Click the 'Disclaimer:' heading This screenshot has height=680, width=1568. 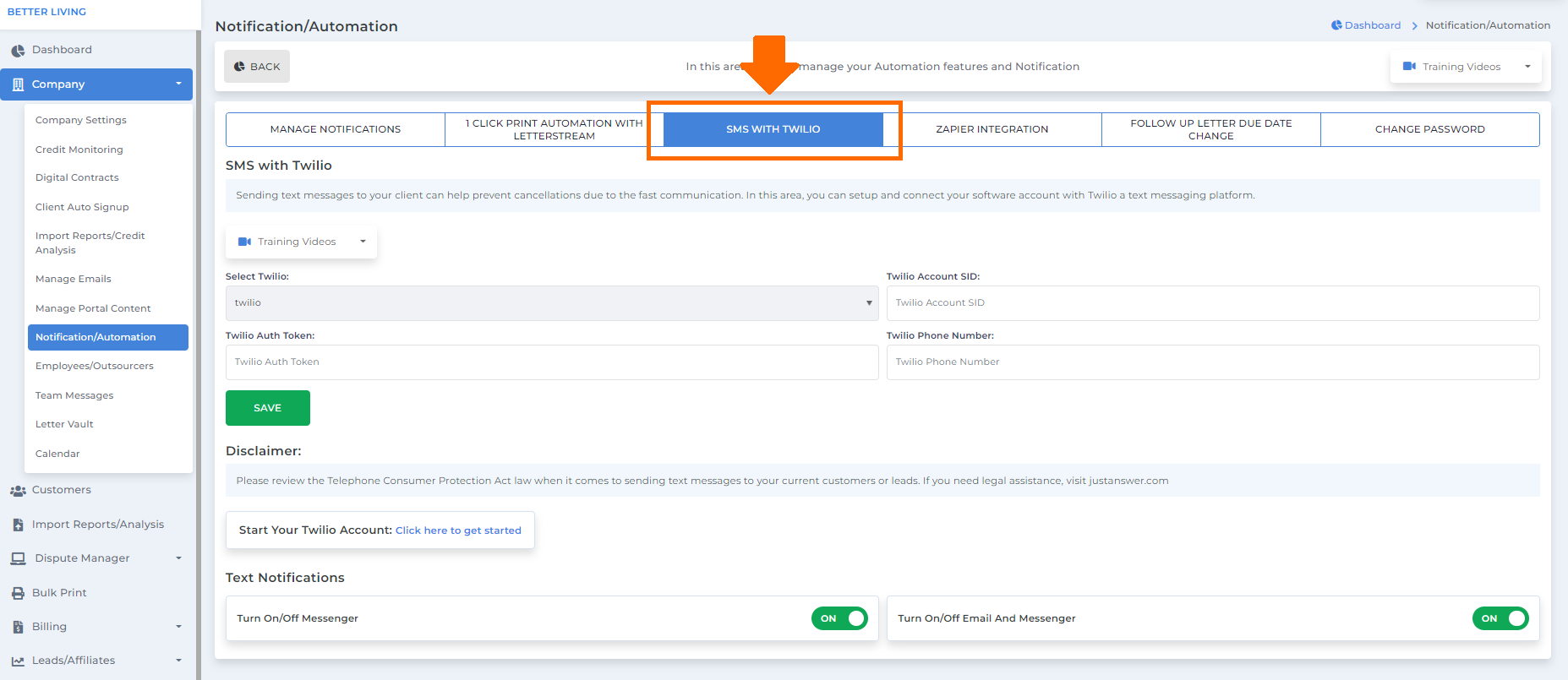click(x=264, y=451)
